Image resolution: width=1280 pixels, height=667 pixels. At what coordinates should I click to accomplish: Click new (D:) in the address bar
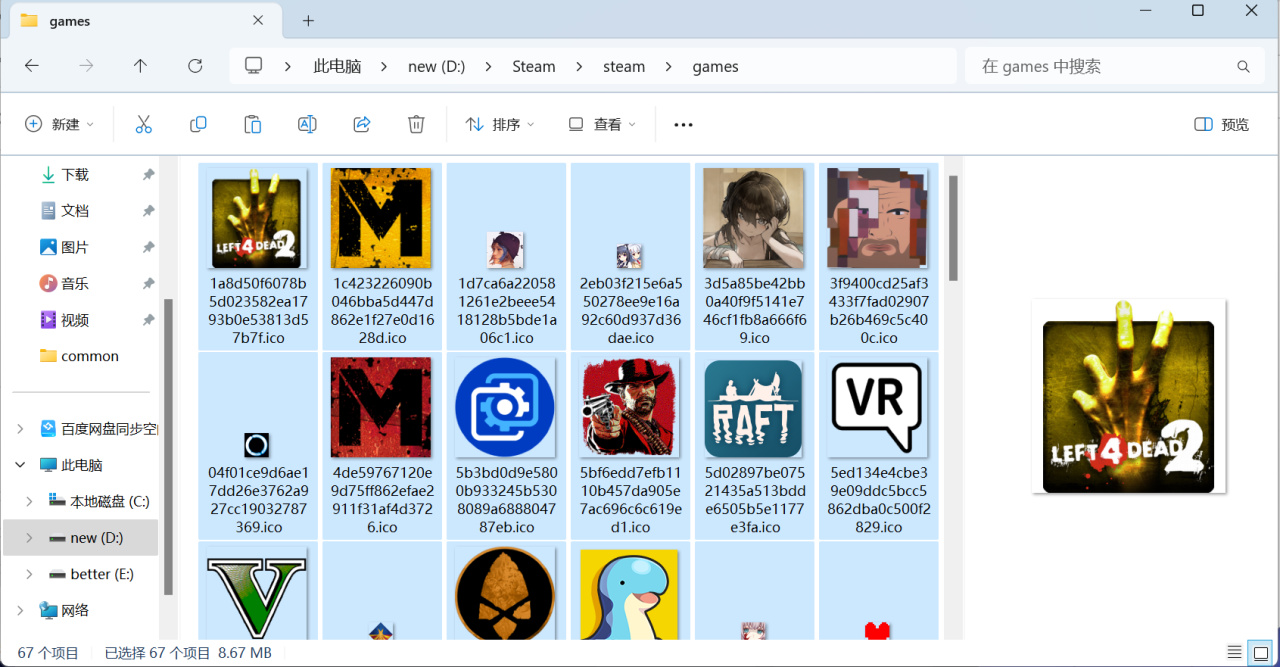(x=437, y=66)
